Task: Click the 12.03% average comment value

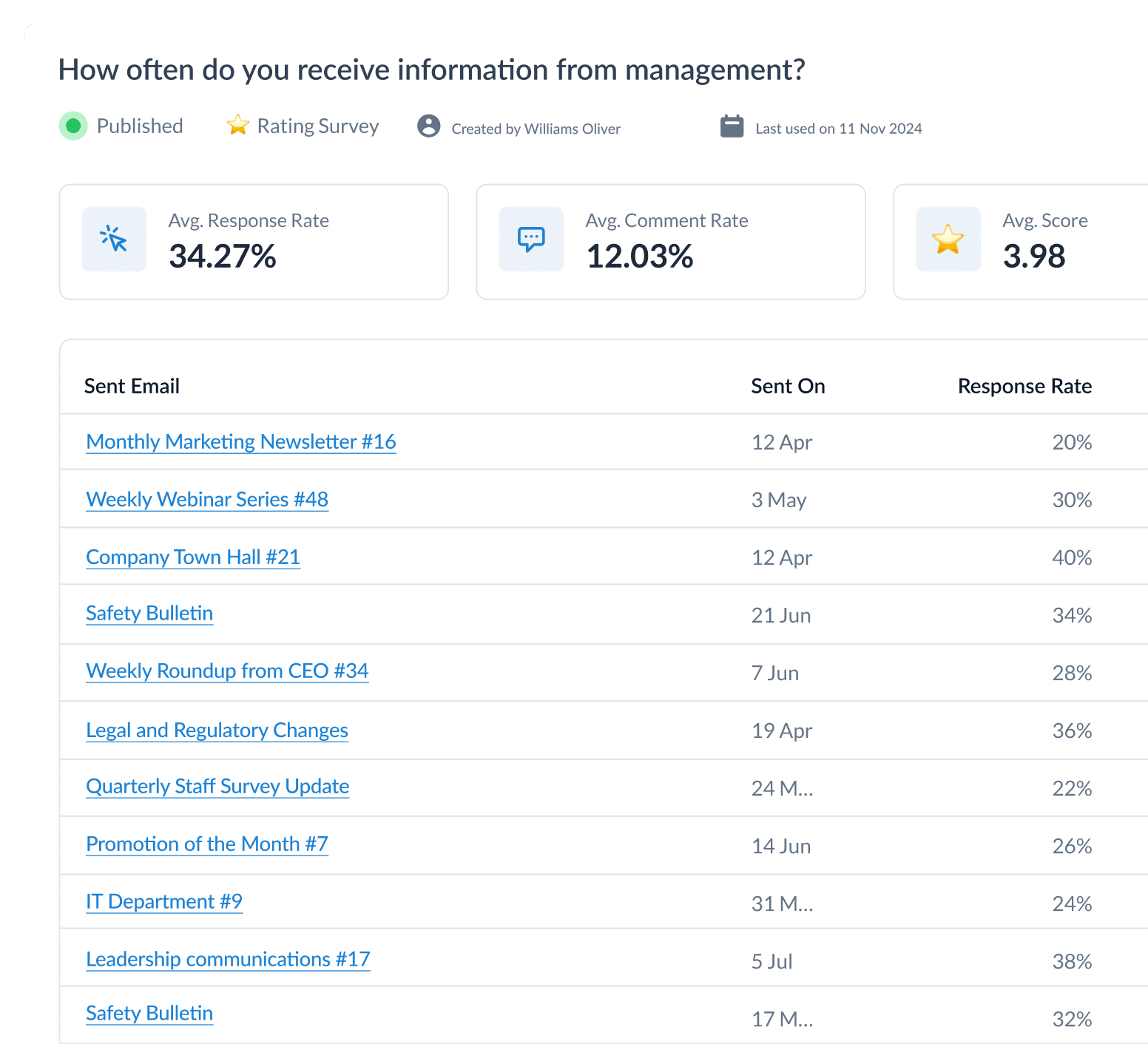Action: pos(640,257)
